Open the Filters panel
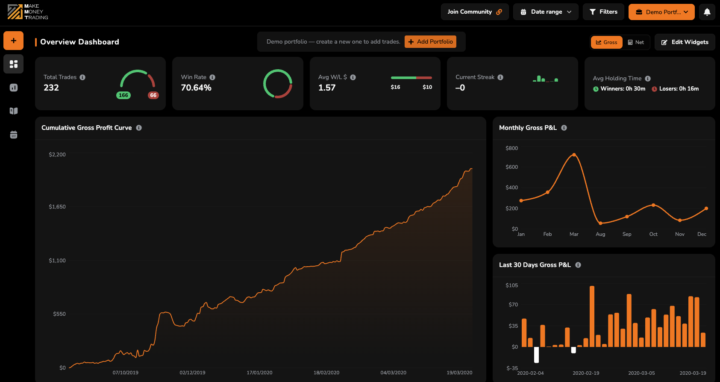 603,12
